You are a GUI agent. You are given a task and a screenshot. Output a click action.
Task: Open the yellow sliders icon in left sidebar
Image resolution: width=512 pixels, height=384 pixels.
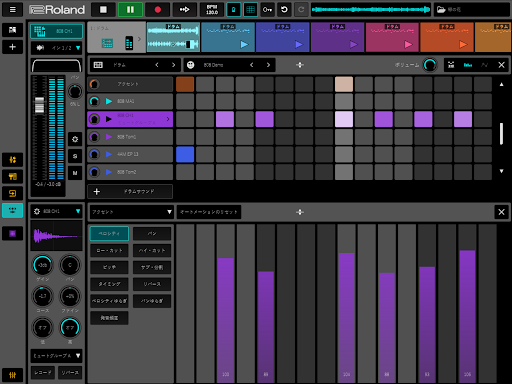(12, 160)
